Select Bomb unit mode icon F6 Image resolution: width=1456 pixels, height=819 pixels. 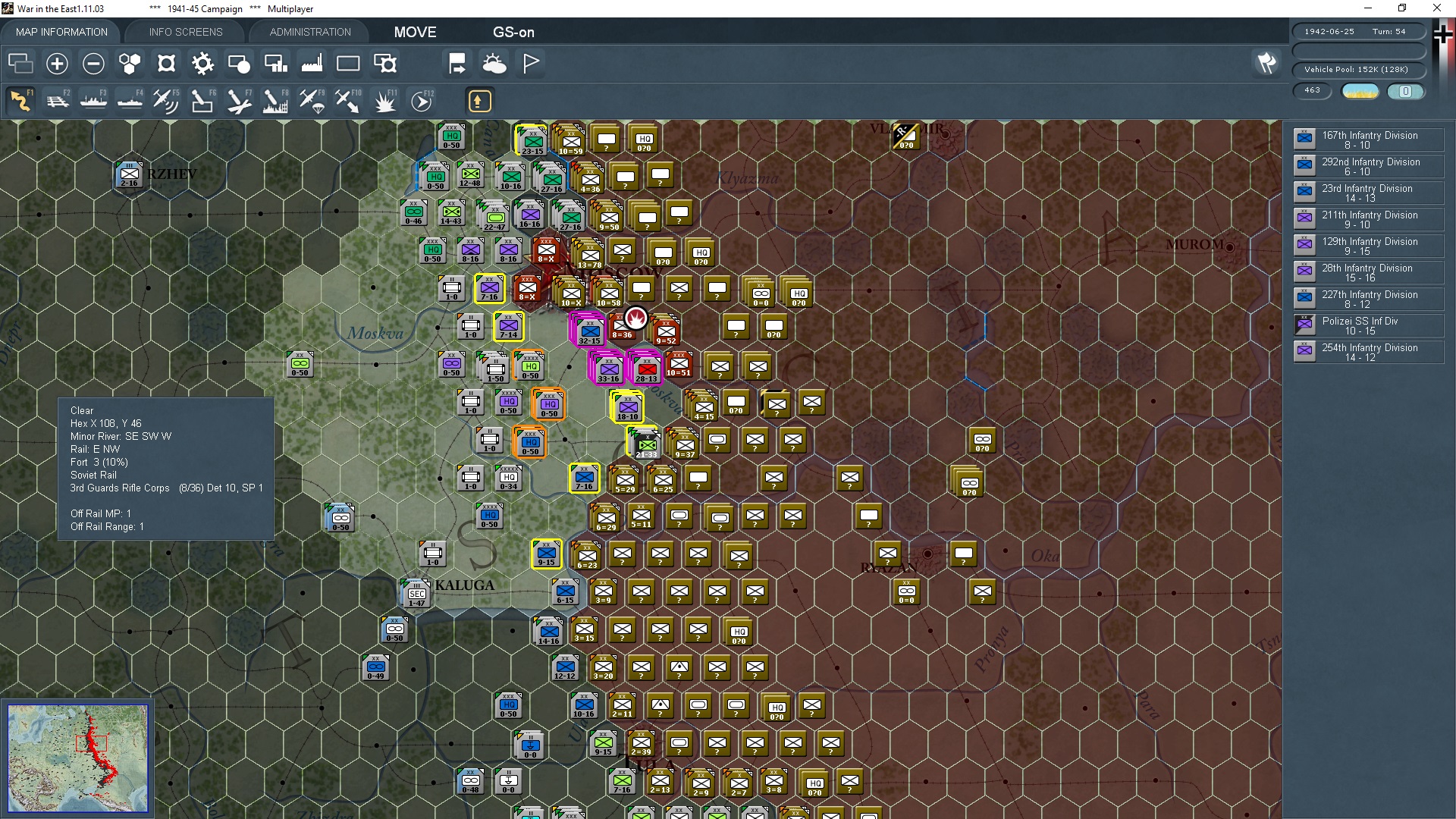[x=202, y=101]
